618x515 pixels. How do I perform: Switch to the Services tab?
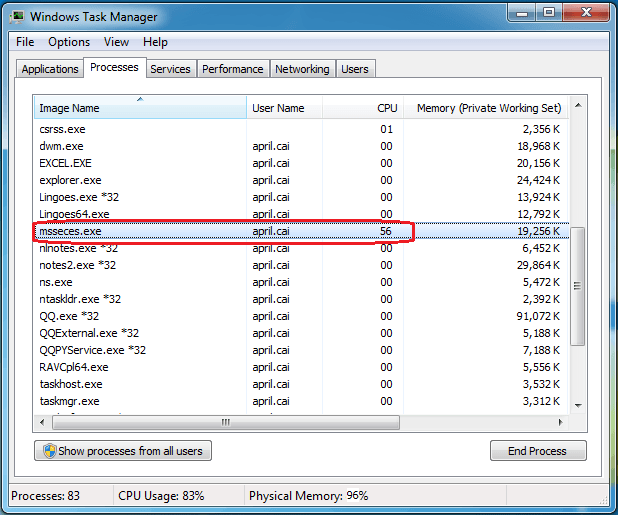pos(170,69)
